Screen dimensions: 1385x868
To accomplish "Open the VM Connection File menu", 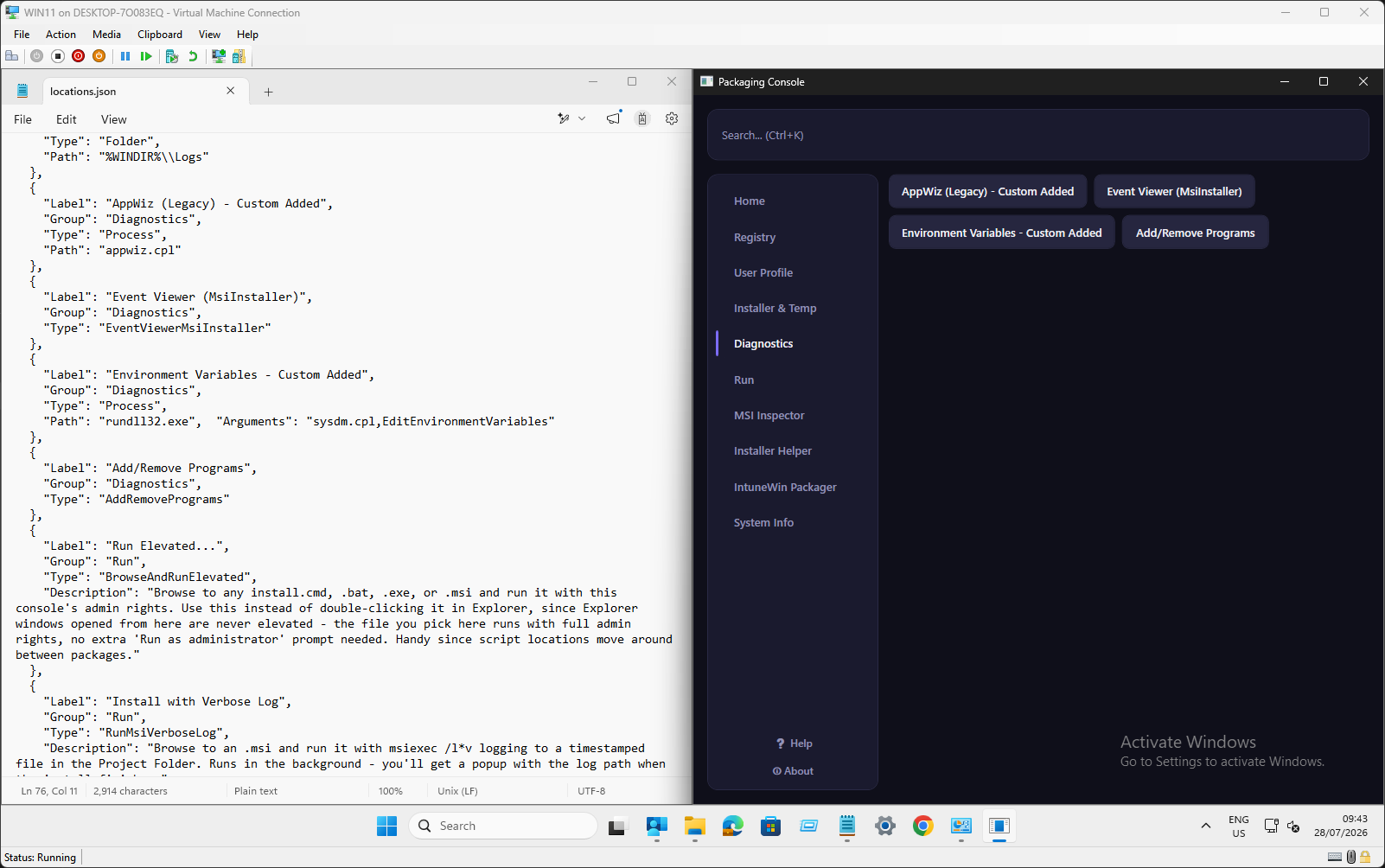I will (x=22, y=35).
